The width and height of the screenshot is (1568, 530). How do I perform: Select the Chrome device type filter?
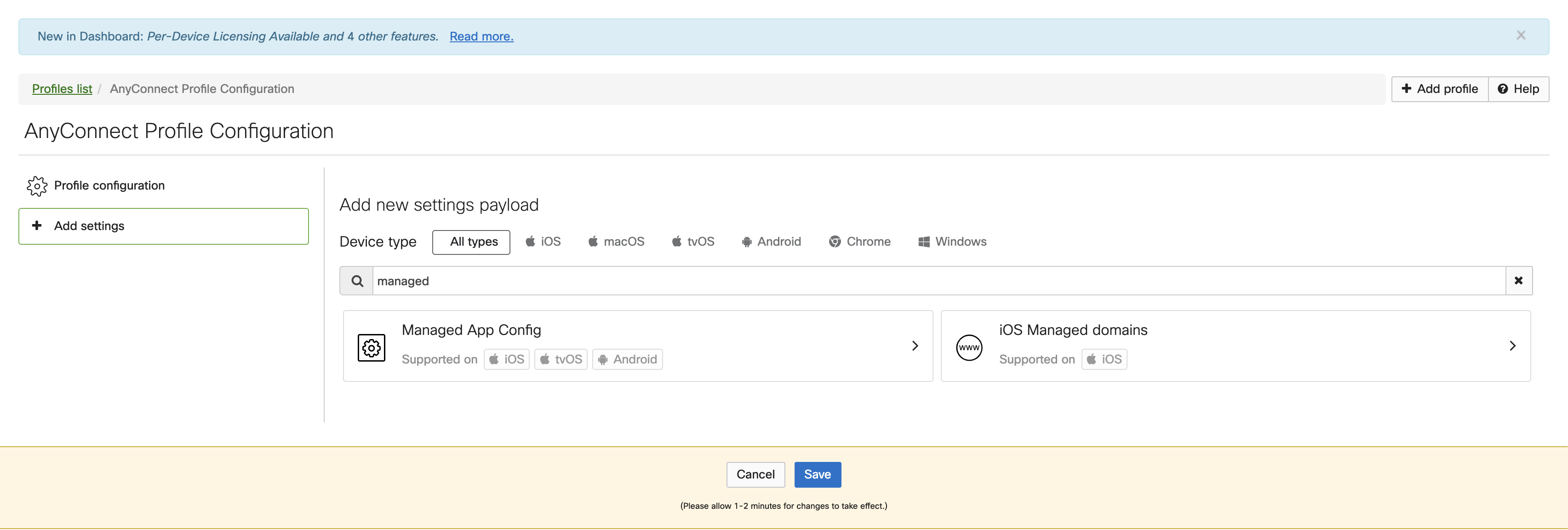[859, 241]
